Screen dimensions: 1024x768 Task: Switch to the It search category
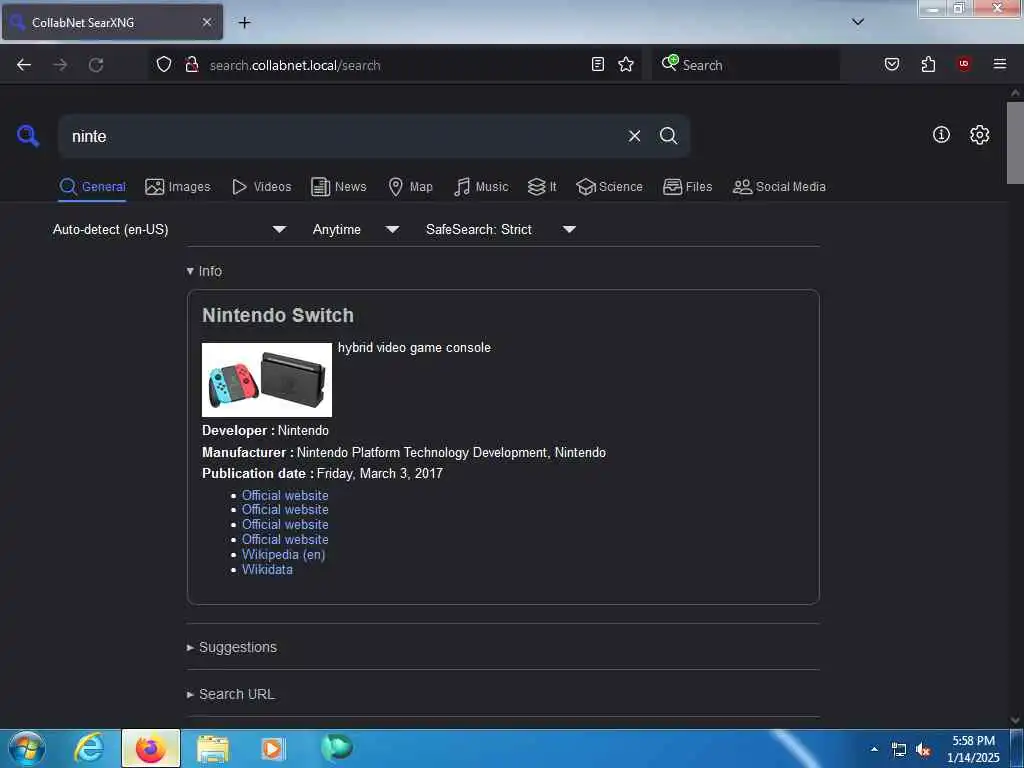(x=542, y=187)
